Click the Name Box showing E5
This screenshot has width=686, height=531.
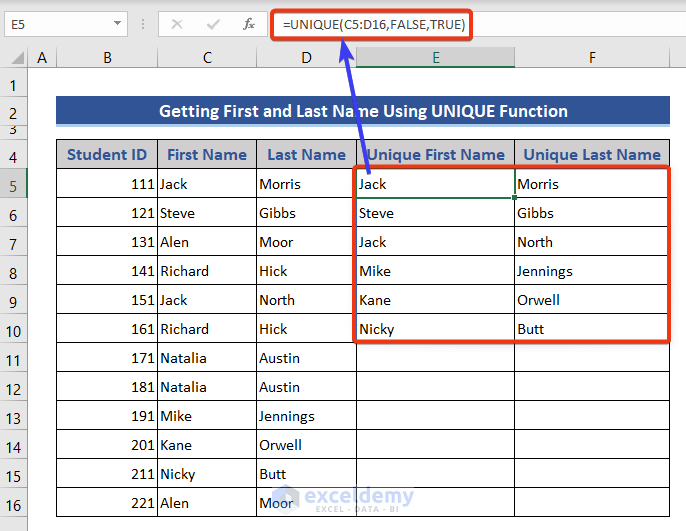(66, 24)
